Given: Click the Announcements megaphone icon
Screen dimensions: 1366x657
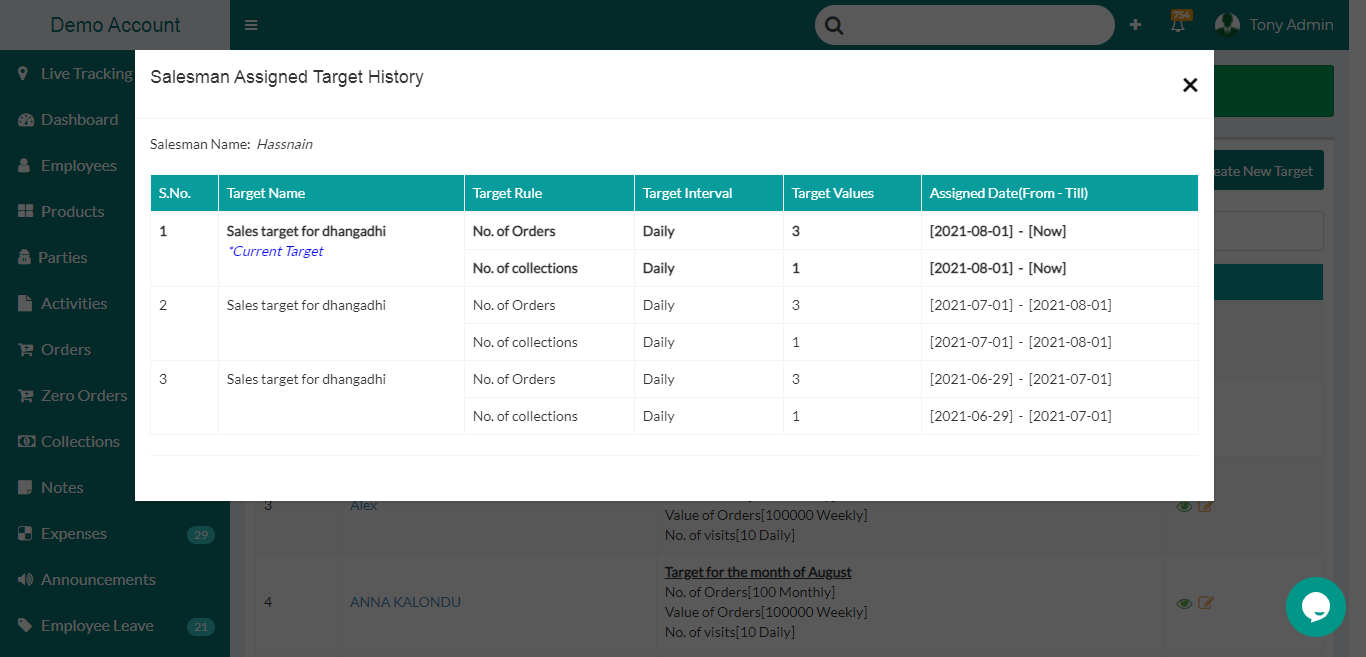Looking at the screenshot, I should coord(26,580).
